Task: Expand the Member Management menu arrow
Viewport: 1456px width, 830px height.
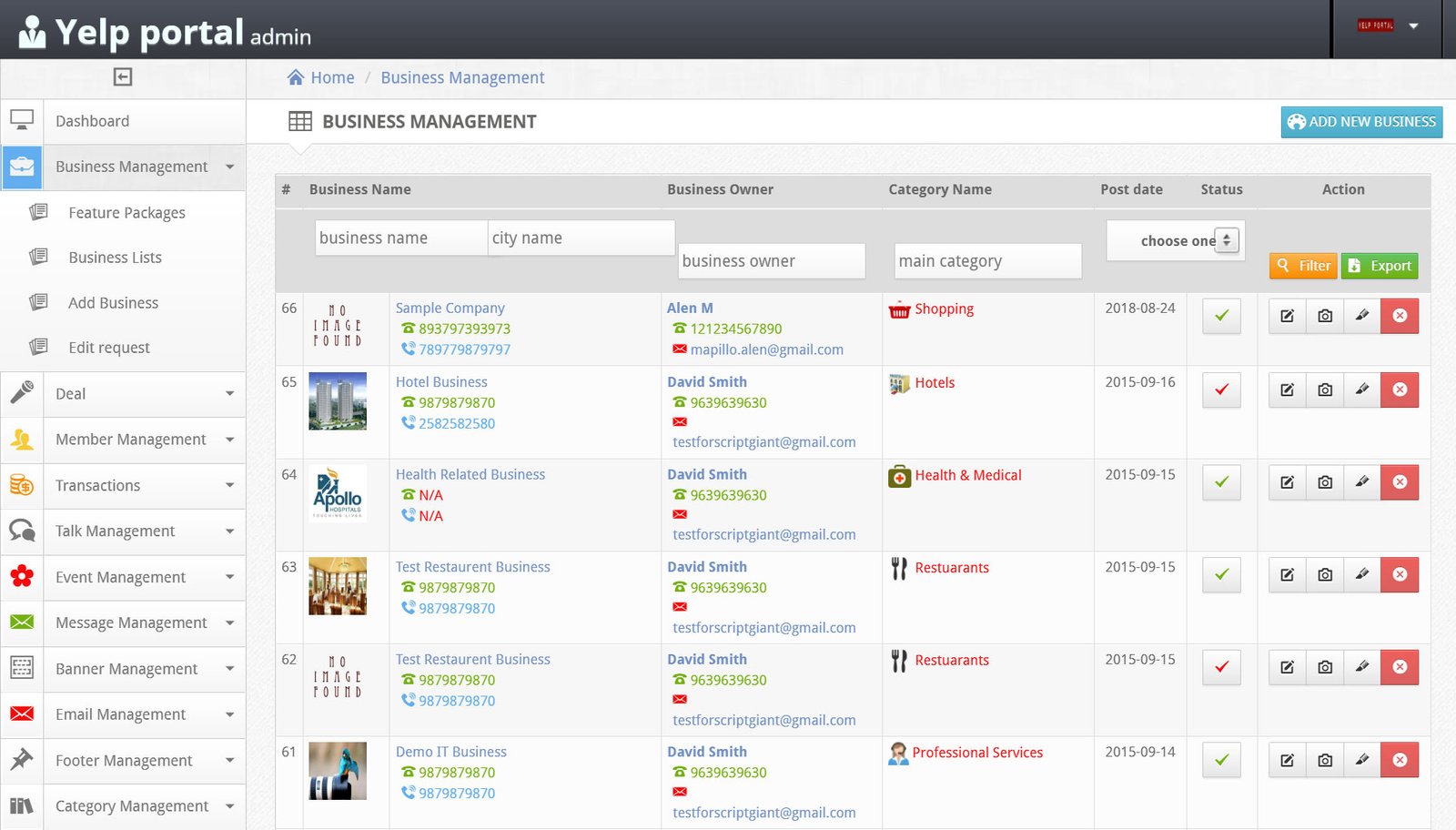Action: [x=229, y=440]
